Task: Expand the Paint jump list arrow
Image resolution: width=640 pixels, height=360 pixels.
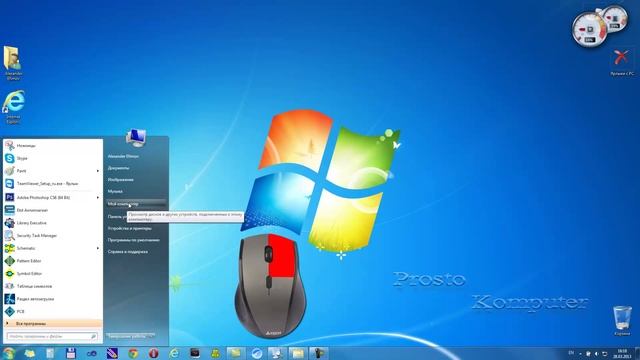Action: click(98, 171)
